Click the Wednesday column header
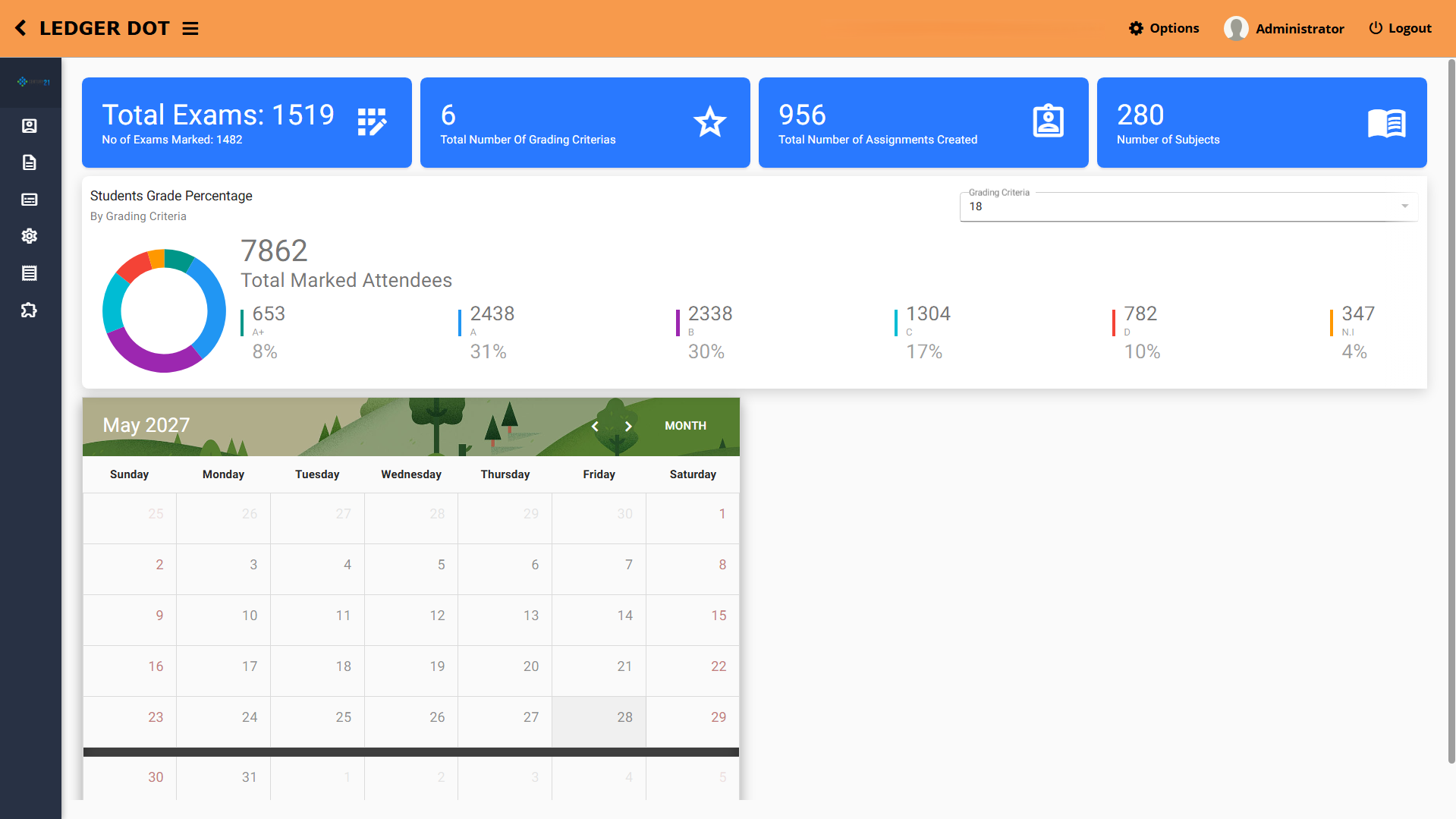The image size is (1456, 819). click(x=411, y=474)
